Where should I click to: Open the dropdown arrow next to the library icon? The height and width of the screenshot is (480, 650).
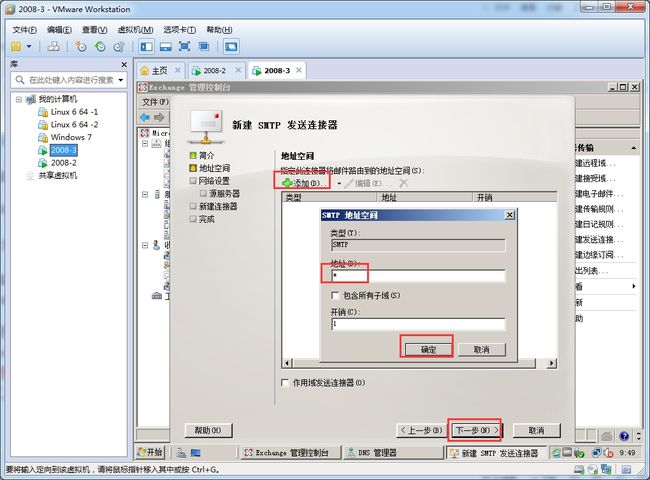point(29,46)
